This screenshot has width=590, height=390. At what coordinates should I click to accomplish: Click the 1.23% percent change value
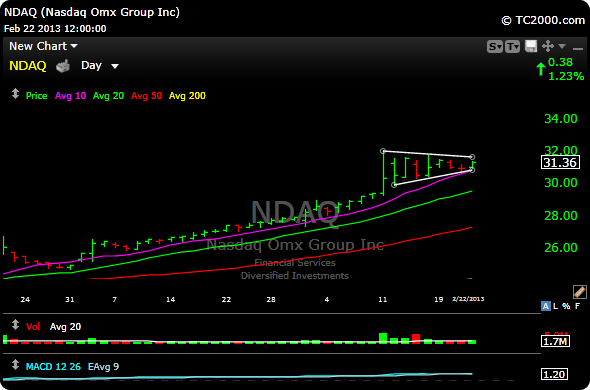[x=566, y=76]
